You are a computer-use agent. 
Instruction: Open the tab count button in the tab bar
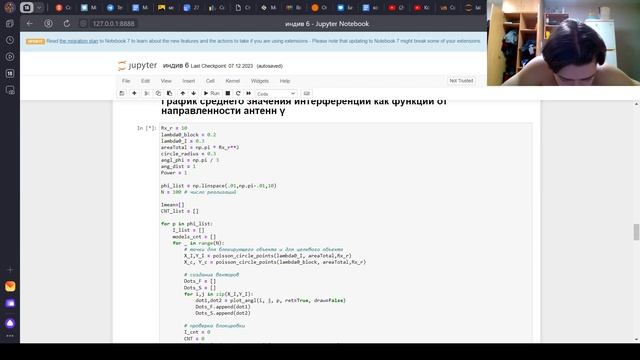coord(27,7)
